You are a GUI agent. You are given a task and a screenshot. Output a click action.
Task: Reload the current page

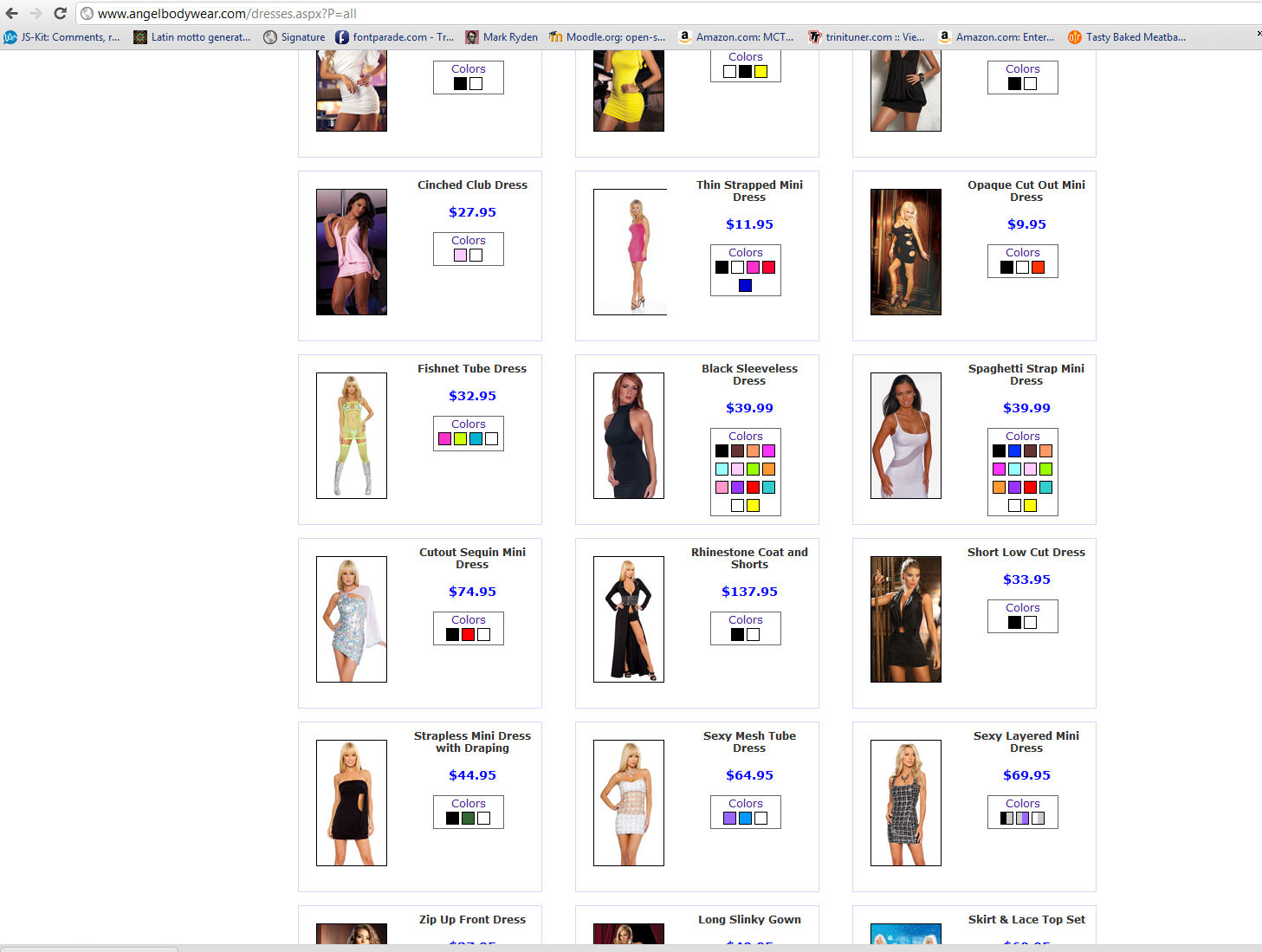click(x=60, y=13)
